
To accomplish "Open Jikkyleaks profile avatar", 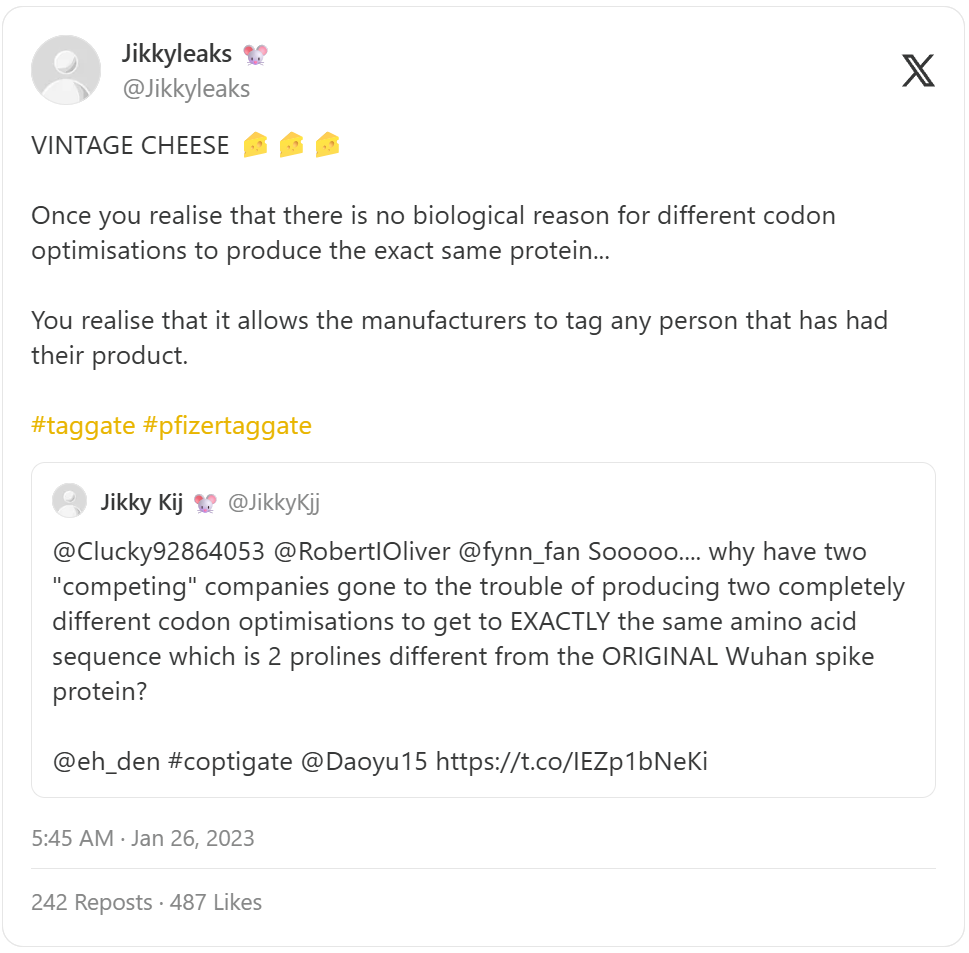I will coord(66,70).
